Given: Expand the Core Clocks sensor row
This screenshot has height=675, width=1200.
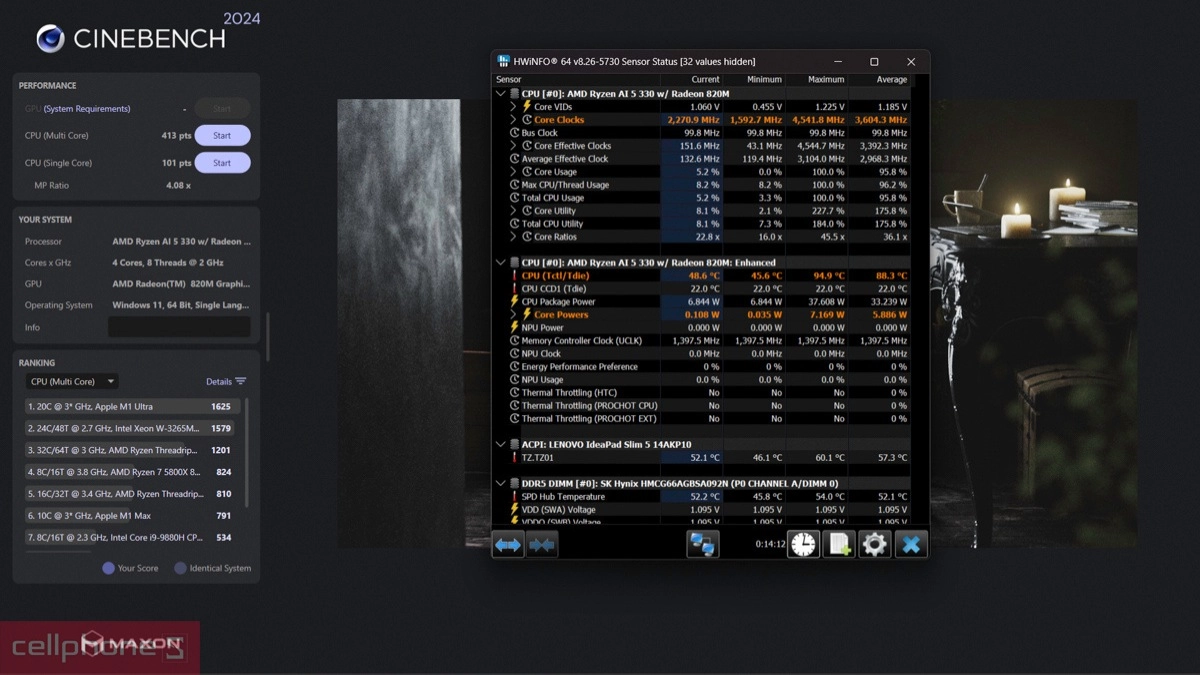Looking at the screenshot, I should pos(514,120).
